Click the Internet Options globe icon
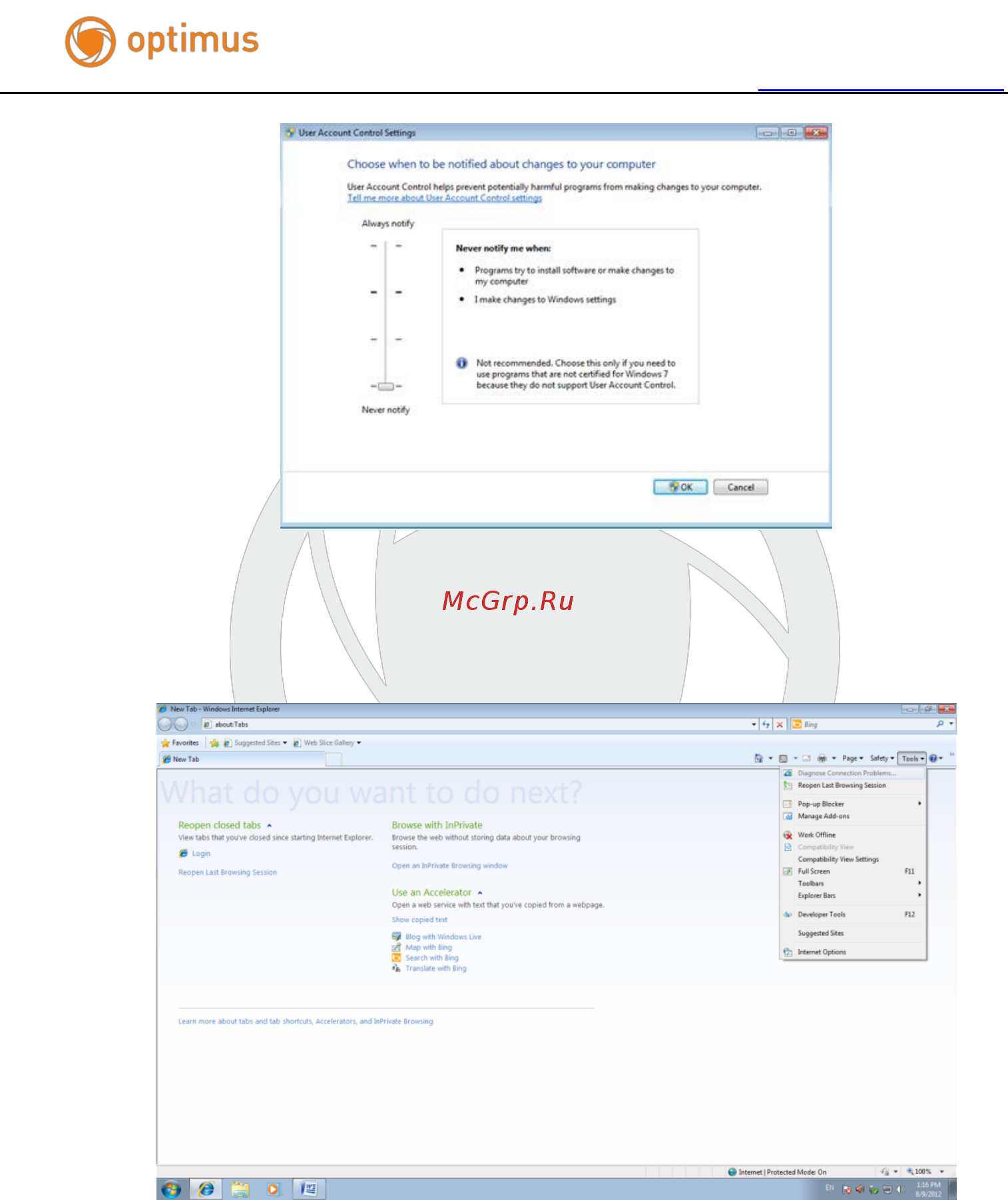Viewport: 1008px width, 1200px height. pos(788,952)
